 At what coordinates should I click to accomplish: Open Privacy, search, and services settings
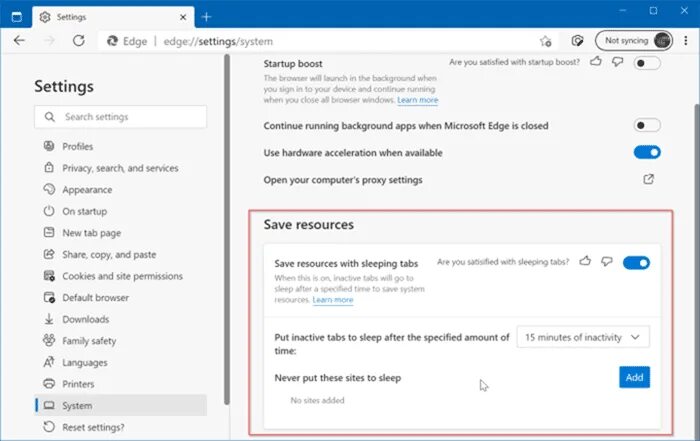click(120, 168)
